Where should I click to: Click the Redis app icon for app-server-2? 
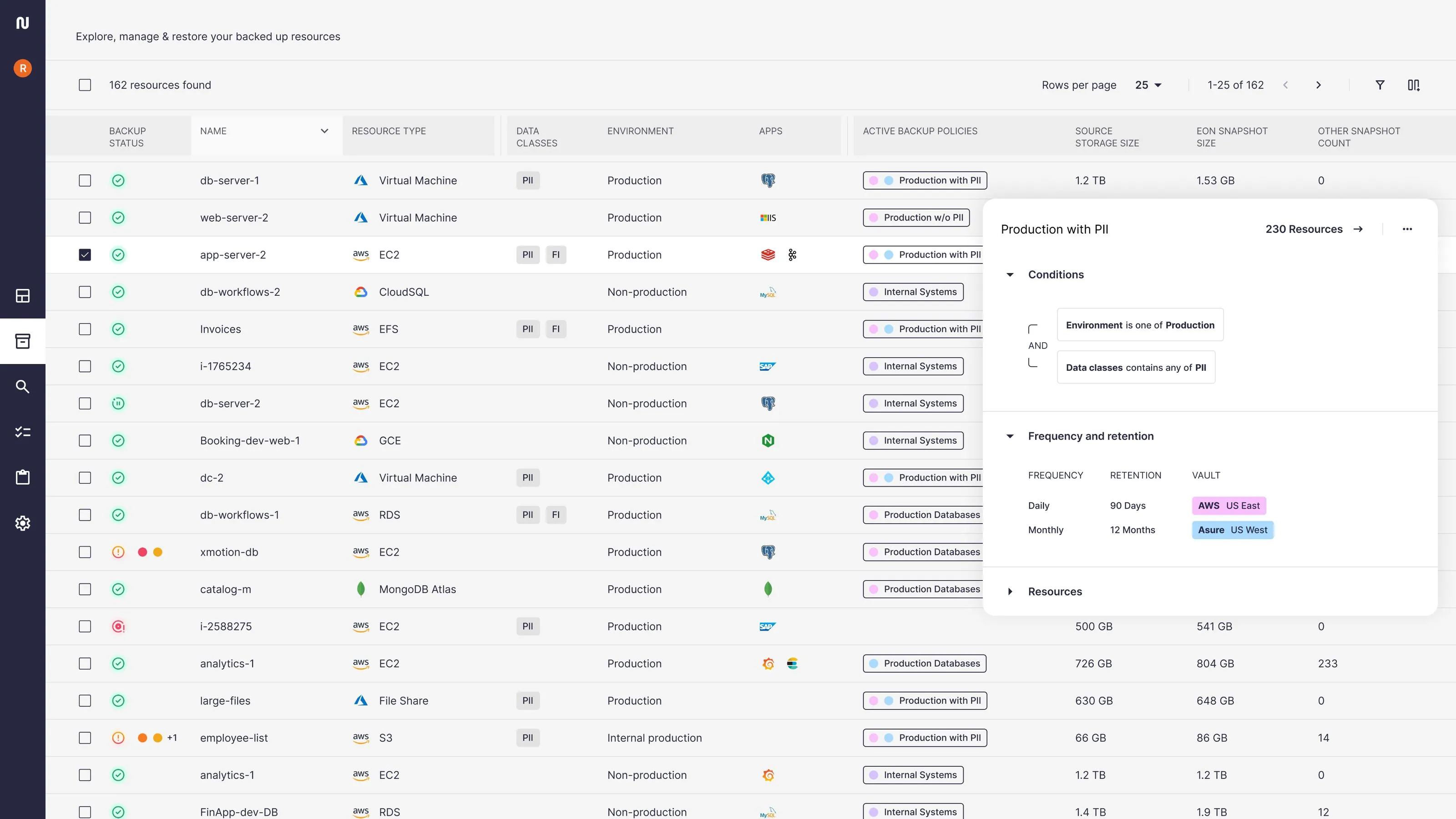pos(768,255)
